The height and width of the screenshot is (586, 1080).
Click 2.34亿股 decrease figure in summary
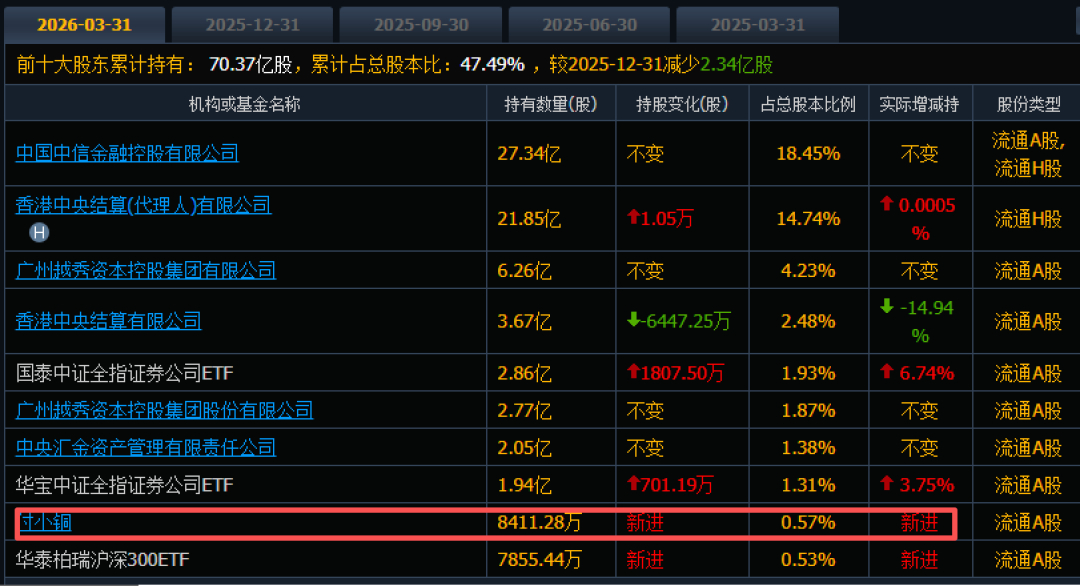click(736, 64)
